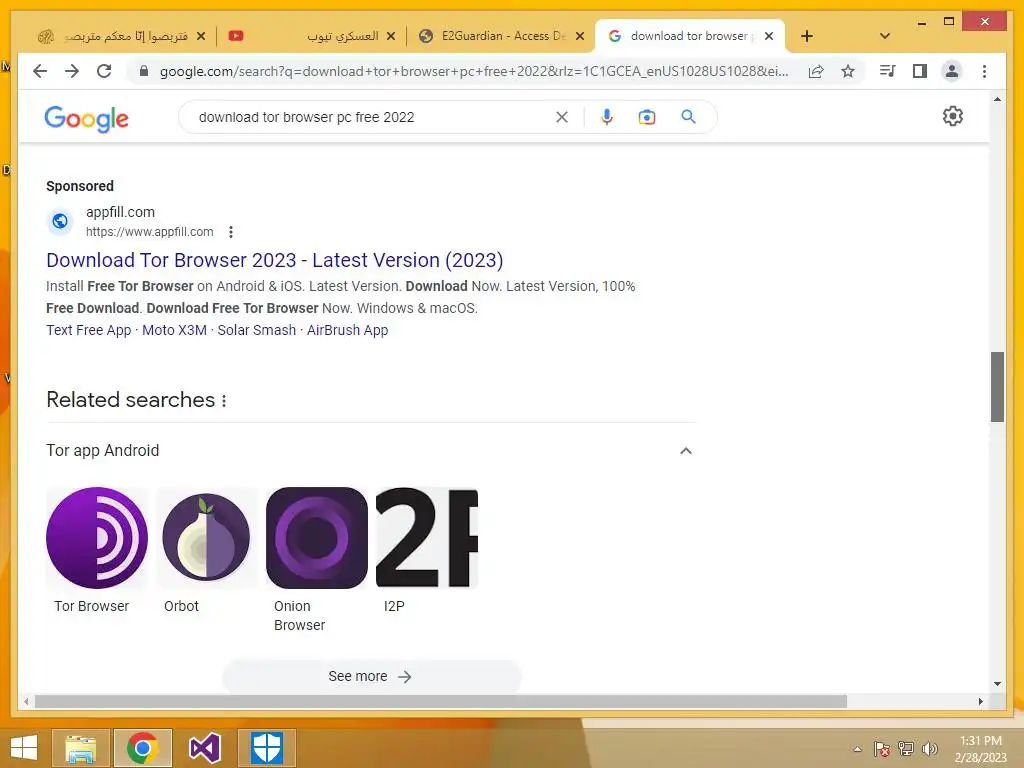Search by image with camera icon
This screenshot has width=1024, height=768.
(647, 117)
